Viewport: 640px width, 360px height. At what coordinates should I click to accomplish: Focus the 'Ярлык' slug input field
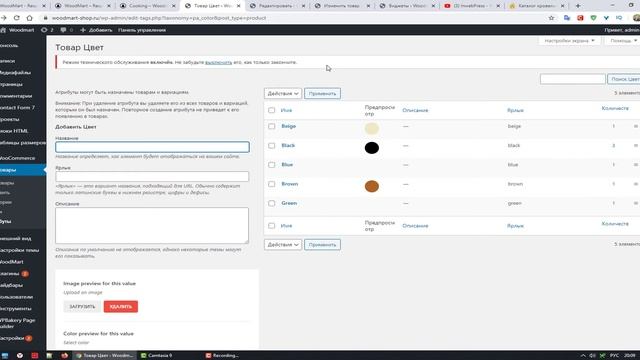click(x=152, y=176)
